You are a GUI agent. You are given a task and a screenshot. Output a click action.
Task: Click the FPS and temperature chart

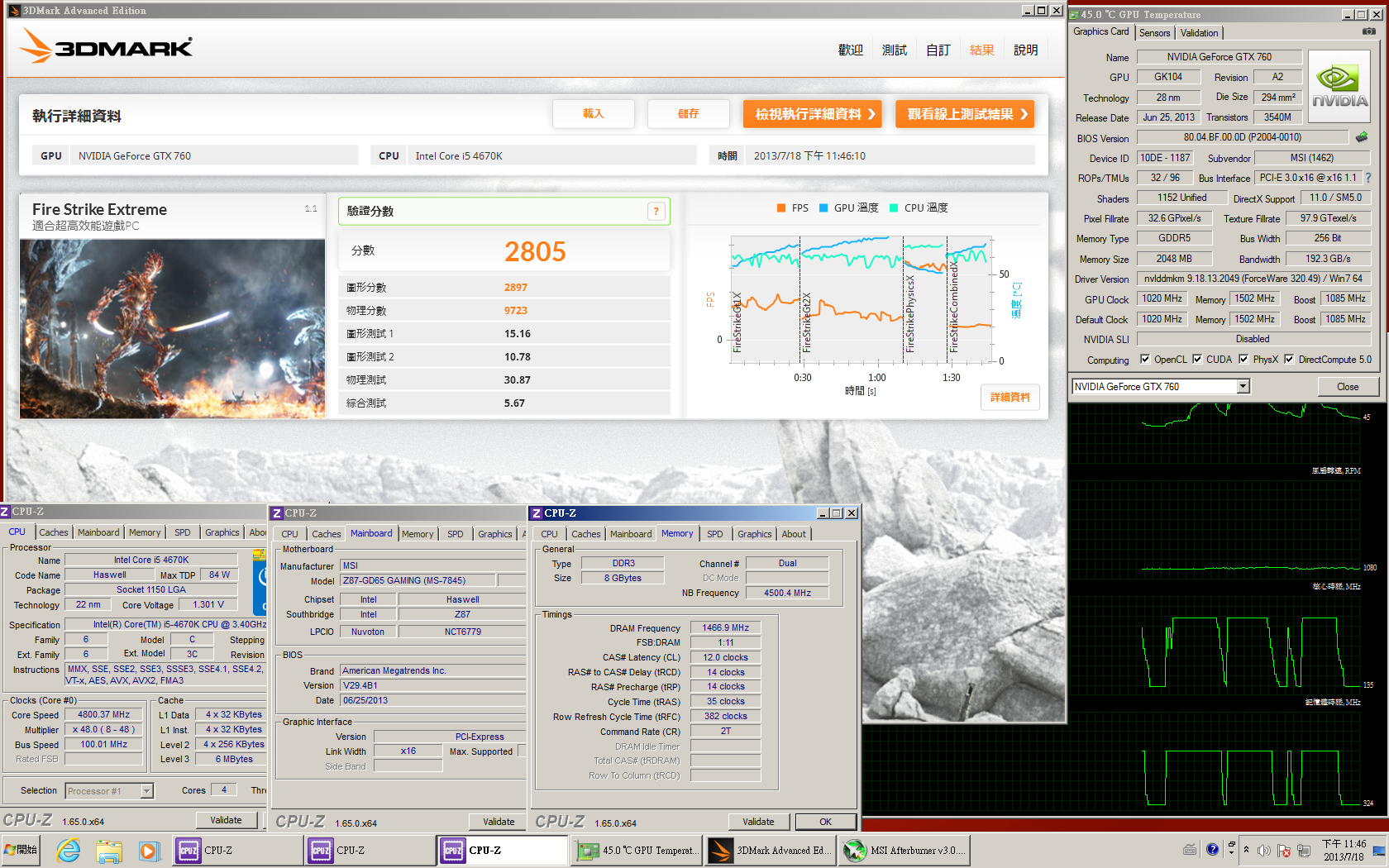861,299
